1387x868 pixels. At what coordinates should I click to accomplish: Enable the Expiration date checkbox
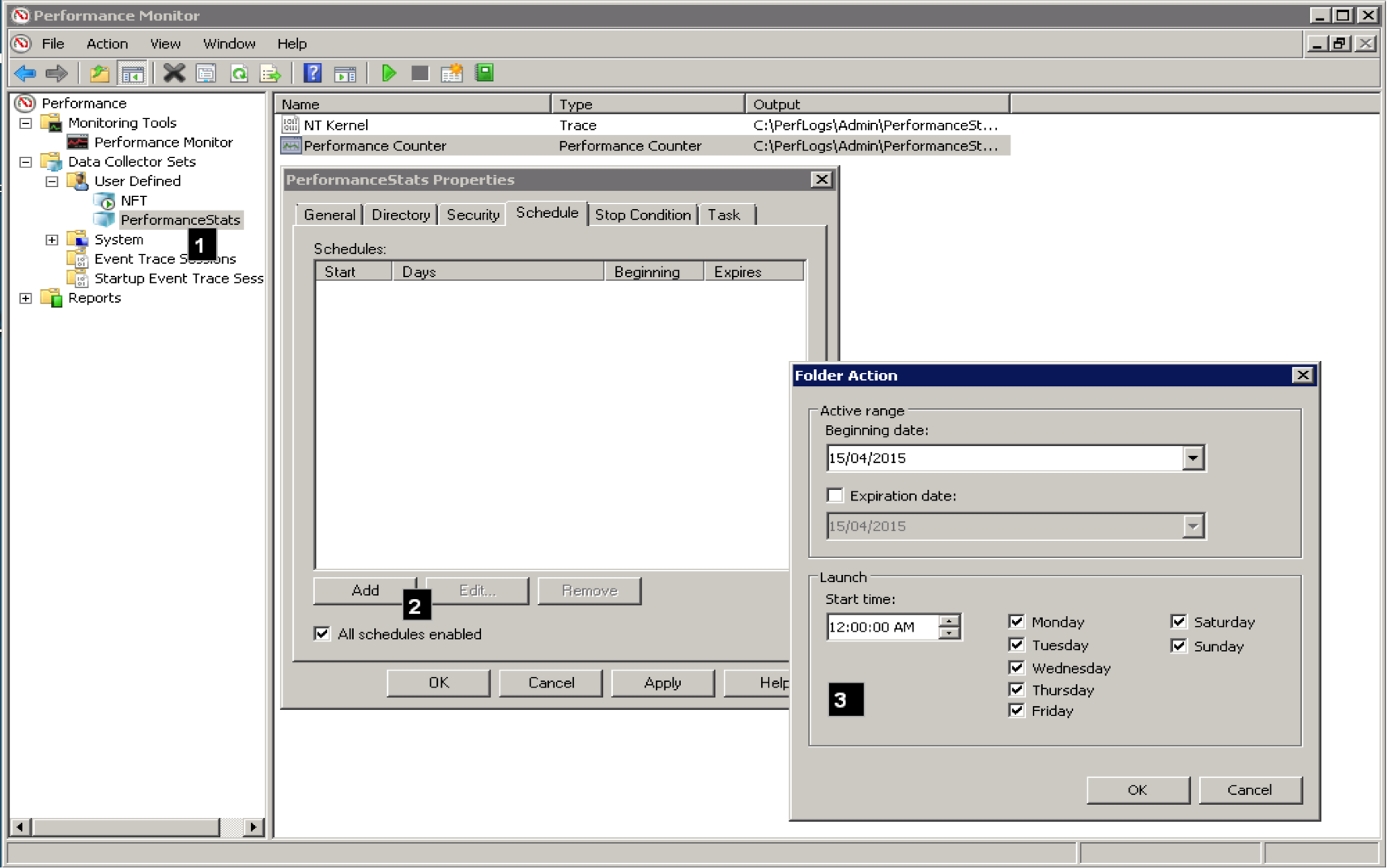tap(835, 495)
